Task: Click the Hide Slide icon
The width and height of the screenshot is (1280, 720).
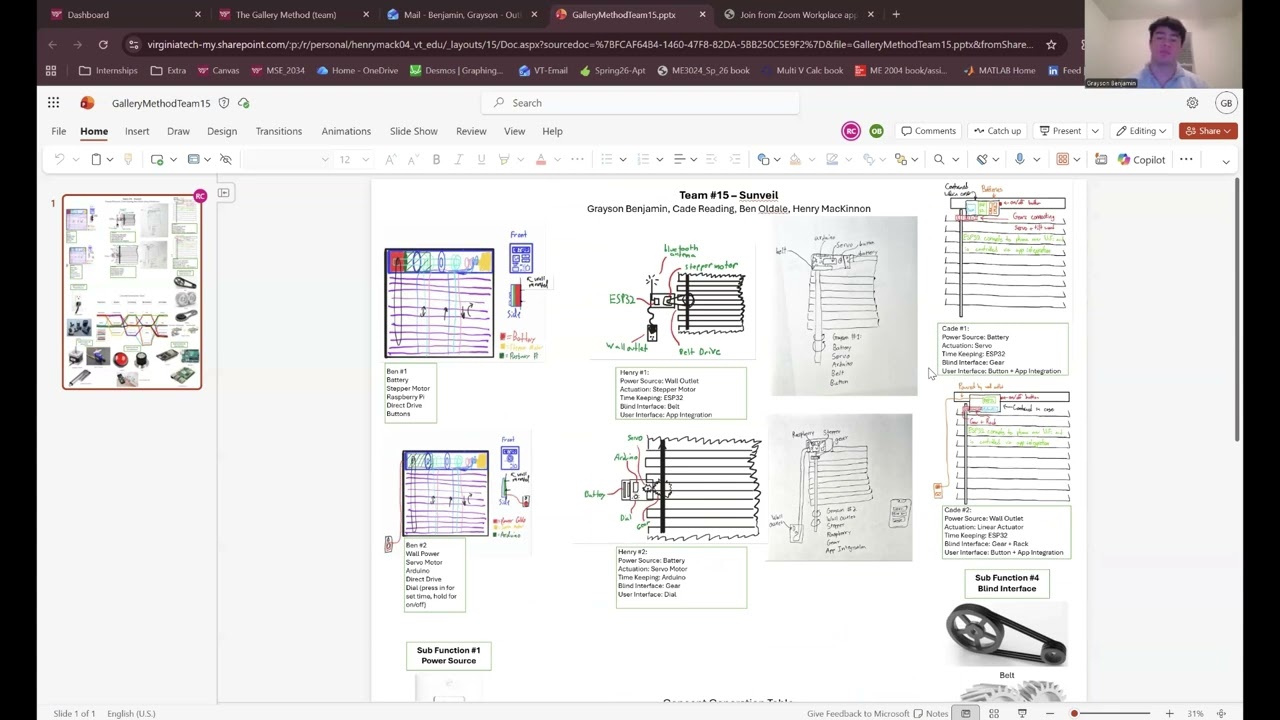Action: click(226, 160)
